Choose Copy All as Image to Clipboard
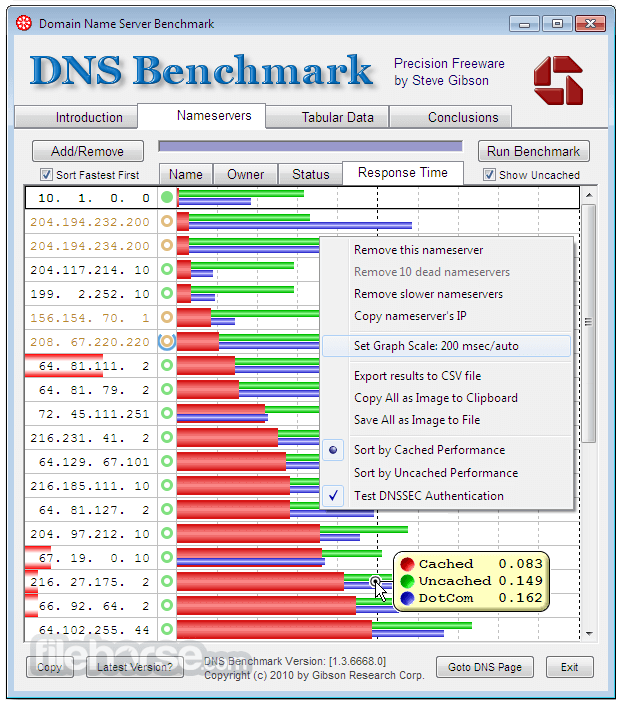 [436, 398]
